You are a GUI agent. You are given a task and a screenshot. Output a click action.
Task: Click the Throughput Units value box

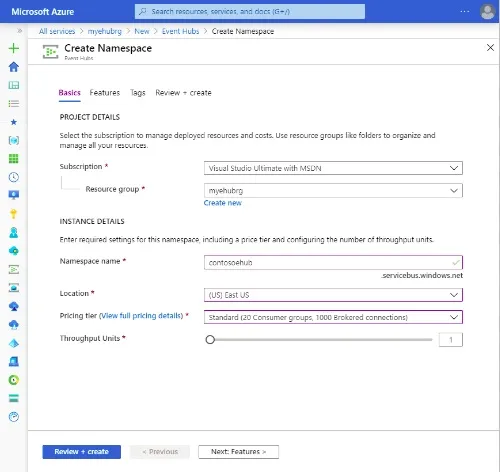(451, 340)
